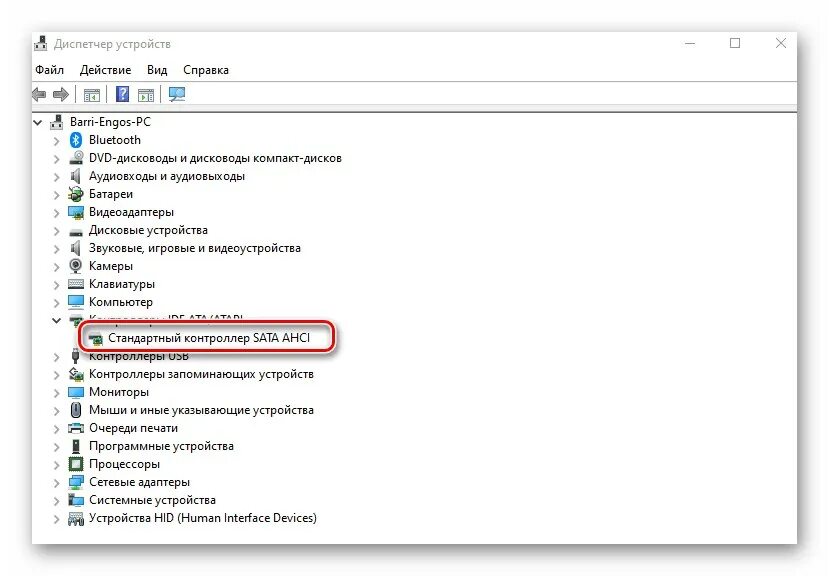This screenshot has height=576, width=829.
Task: Click the folder icon next to Системные устройства
Action: [x=76, y=500]
